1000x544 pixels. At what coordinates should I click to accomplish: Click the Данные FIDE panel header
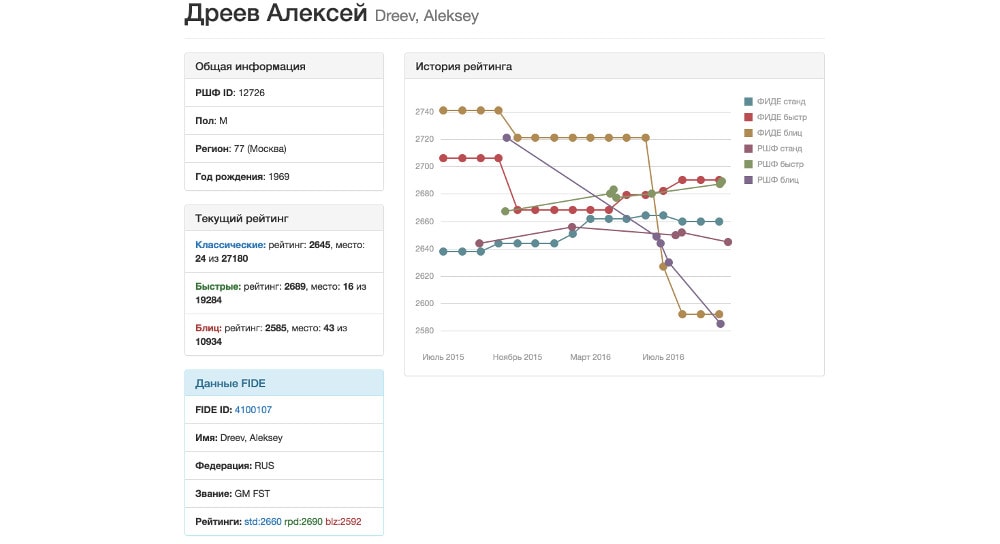(x=283, y=383)
